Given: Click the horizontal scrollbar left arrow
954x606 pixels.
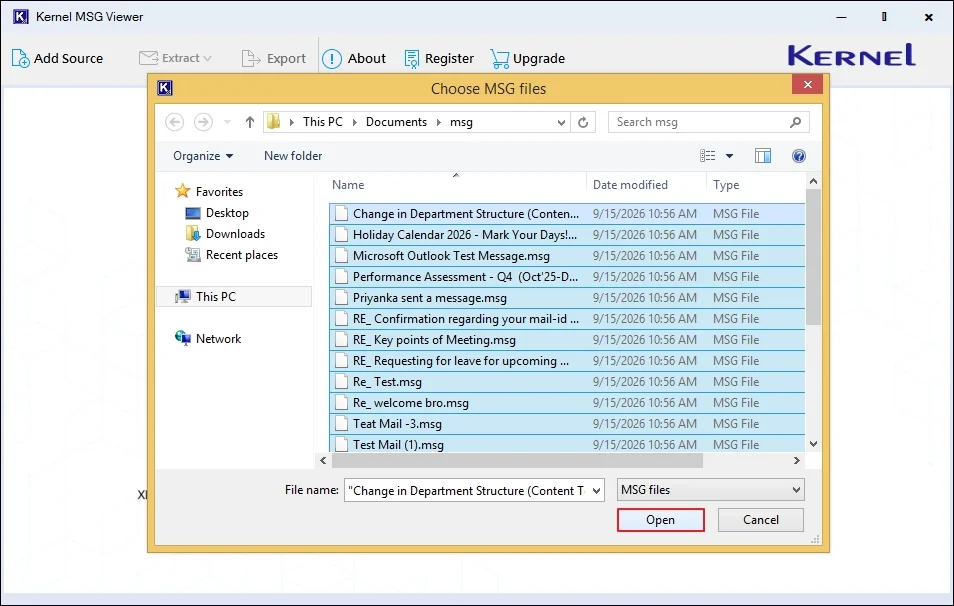Looking at the screenshot, I should [x=323, y=461].
